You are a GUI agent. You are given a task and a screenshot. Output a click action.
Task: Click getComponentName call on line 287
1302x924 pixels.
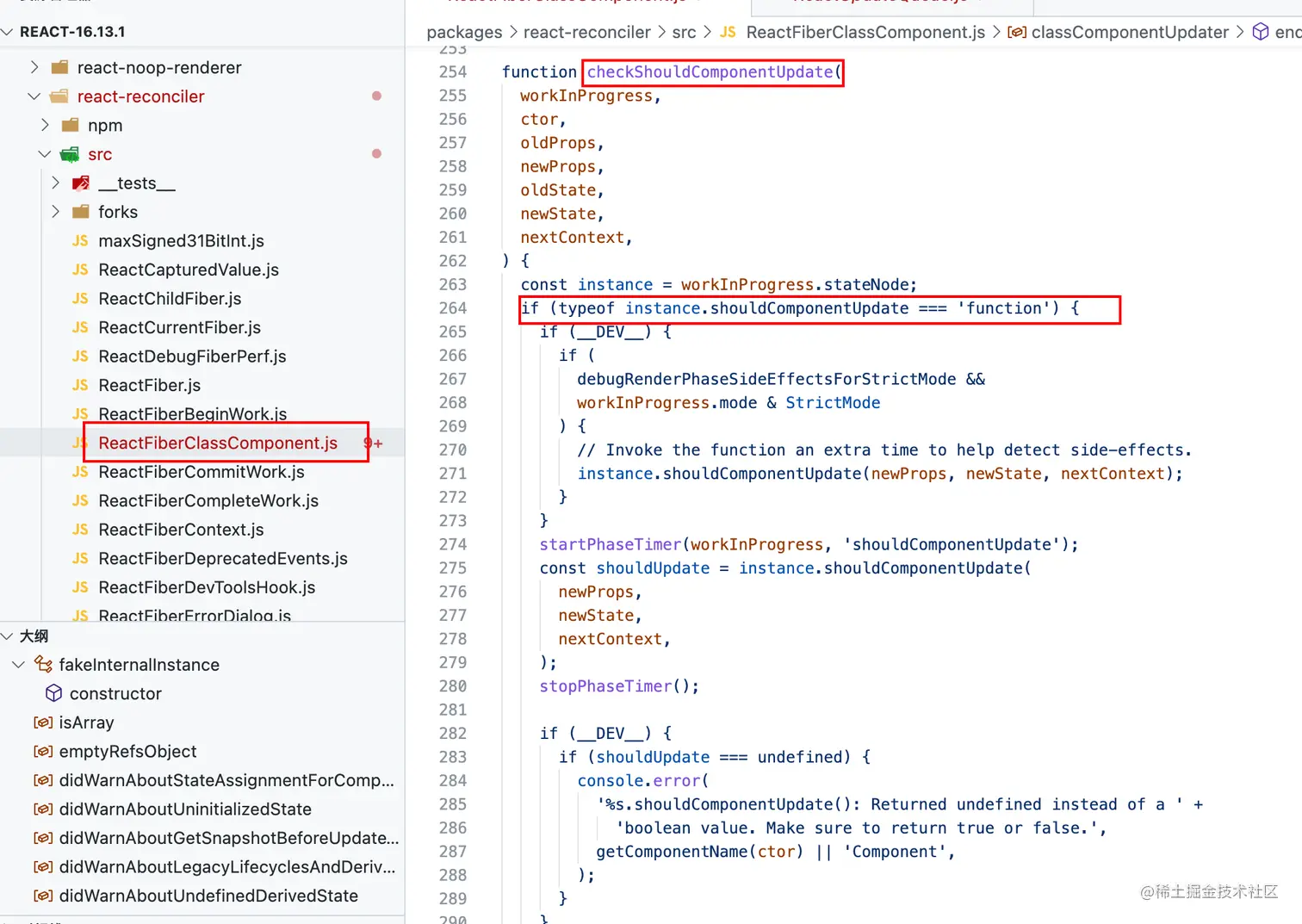(673, 852)
